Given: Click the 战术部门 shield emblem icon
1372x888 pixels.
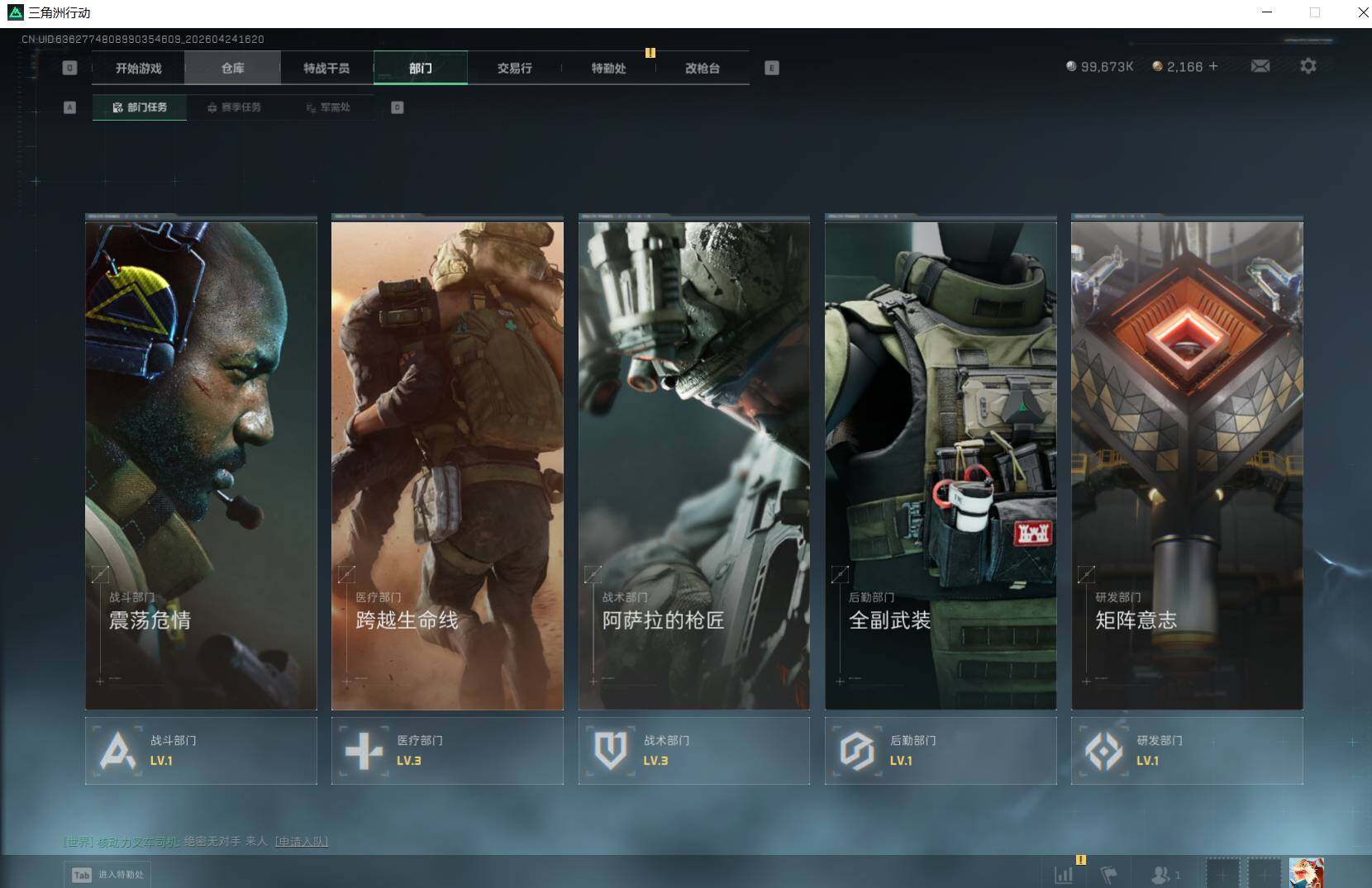Looking at the screenshot, I should coord(611,751).
